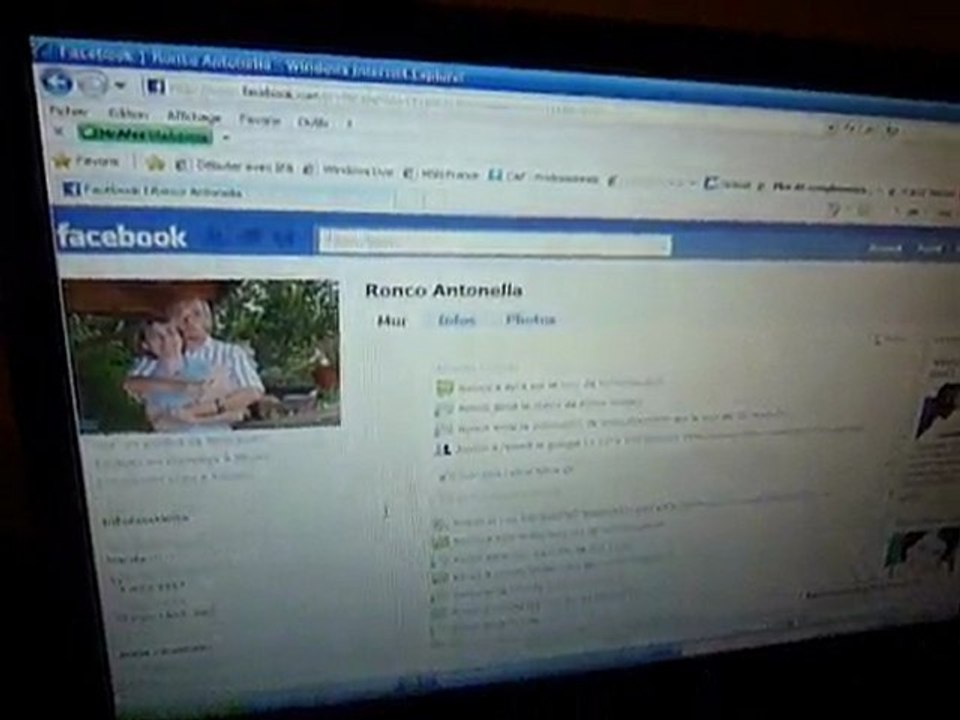Open the Fichier menu
This screenshot has height=720, width=960.
69,111
